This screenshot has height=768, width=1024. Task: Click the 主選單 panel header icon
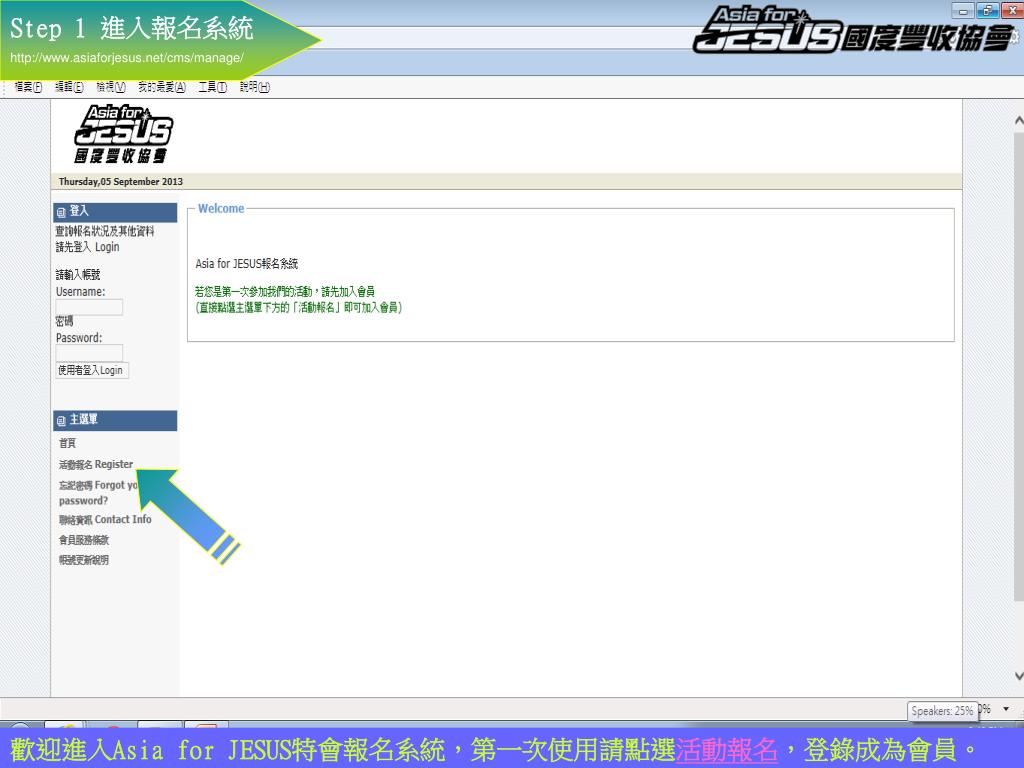tap(61, 421)
